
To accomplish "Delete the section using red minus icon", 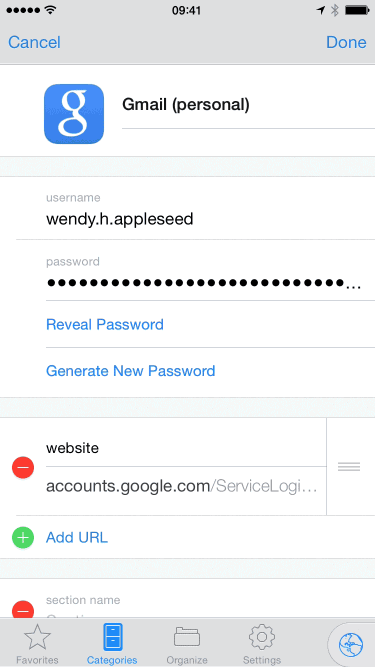I will [x=23, y=609].
